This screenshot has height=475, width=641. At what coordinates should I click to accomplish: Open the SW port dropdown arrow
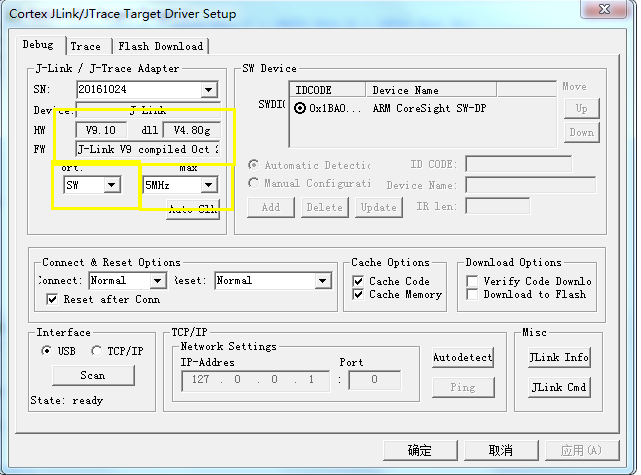[111, 185]
